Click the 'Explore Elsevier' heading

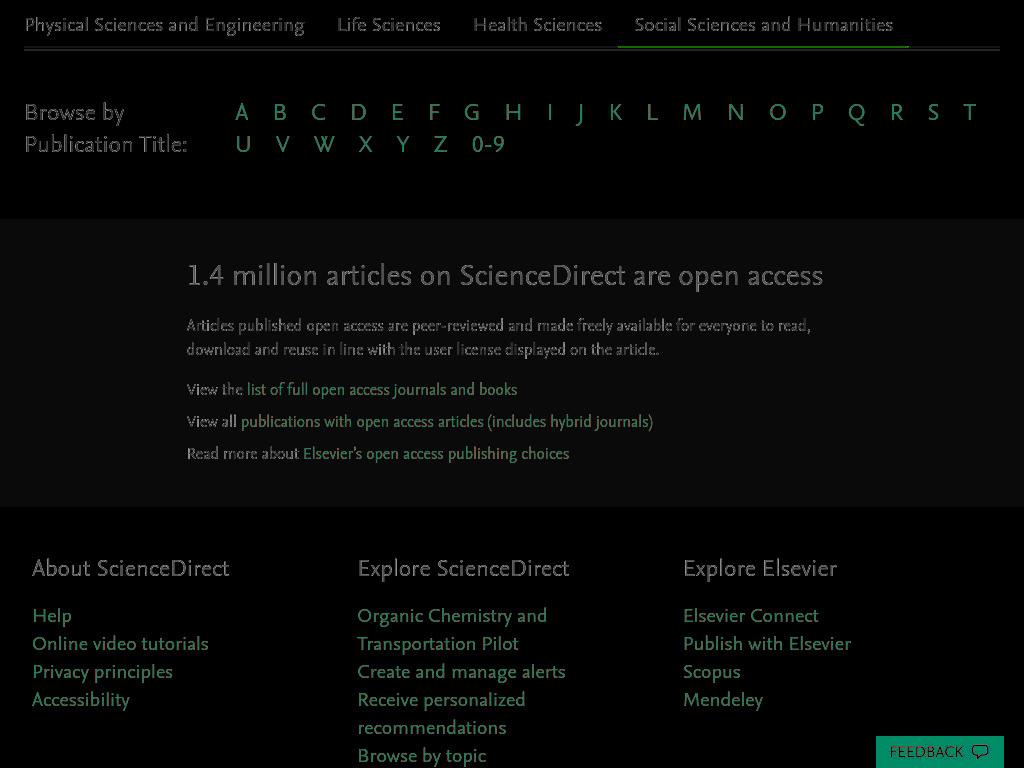pos(760,568)
